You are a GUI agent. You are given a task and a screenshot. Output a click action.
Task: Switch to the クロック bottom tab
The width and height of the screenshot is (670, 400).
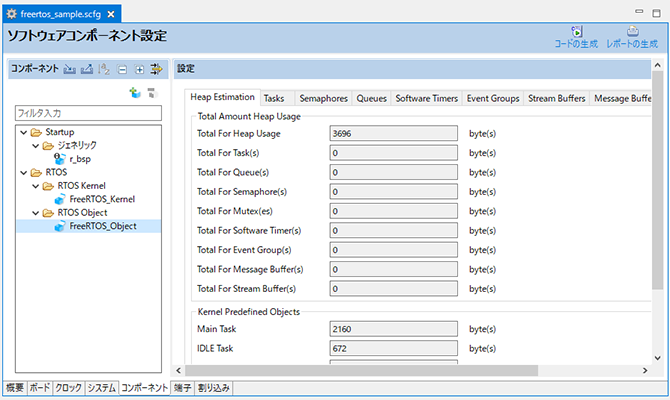[x=68, y=388]
